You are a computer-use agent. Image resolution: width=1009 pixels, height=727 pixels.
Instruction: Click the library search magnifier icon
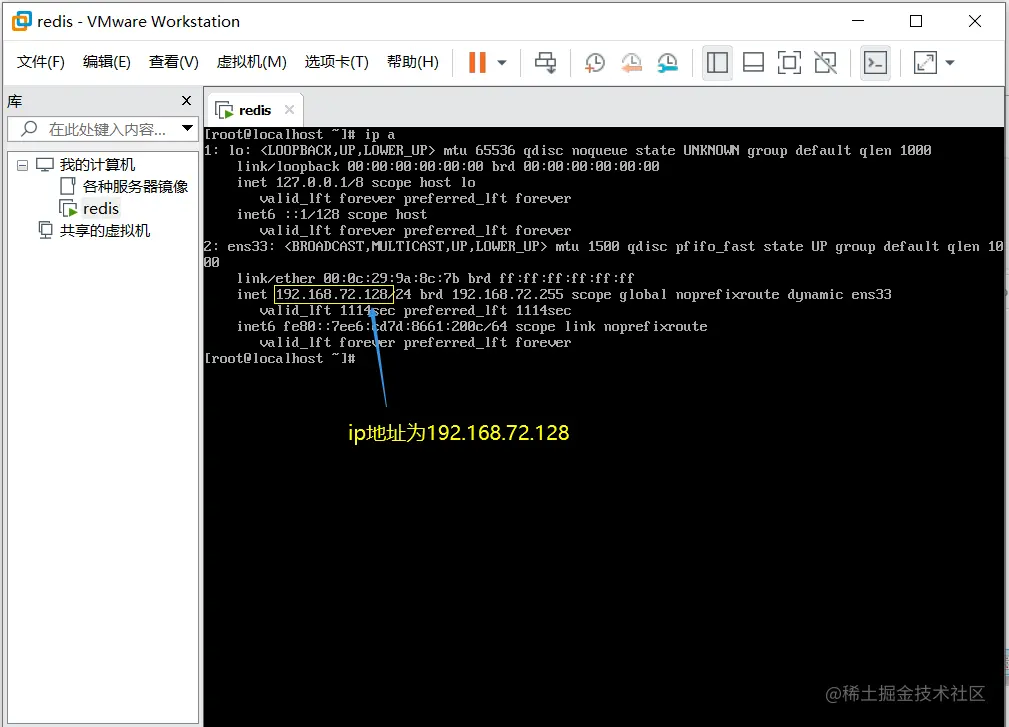coord(29,129)
